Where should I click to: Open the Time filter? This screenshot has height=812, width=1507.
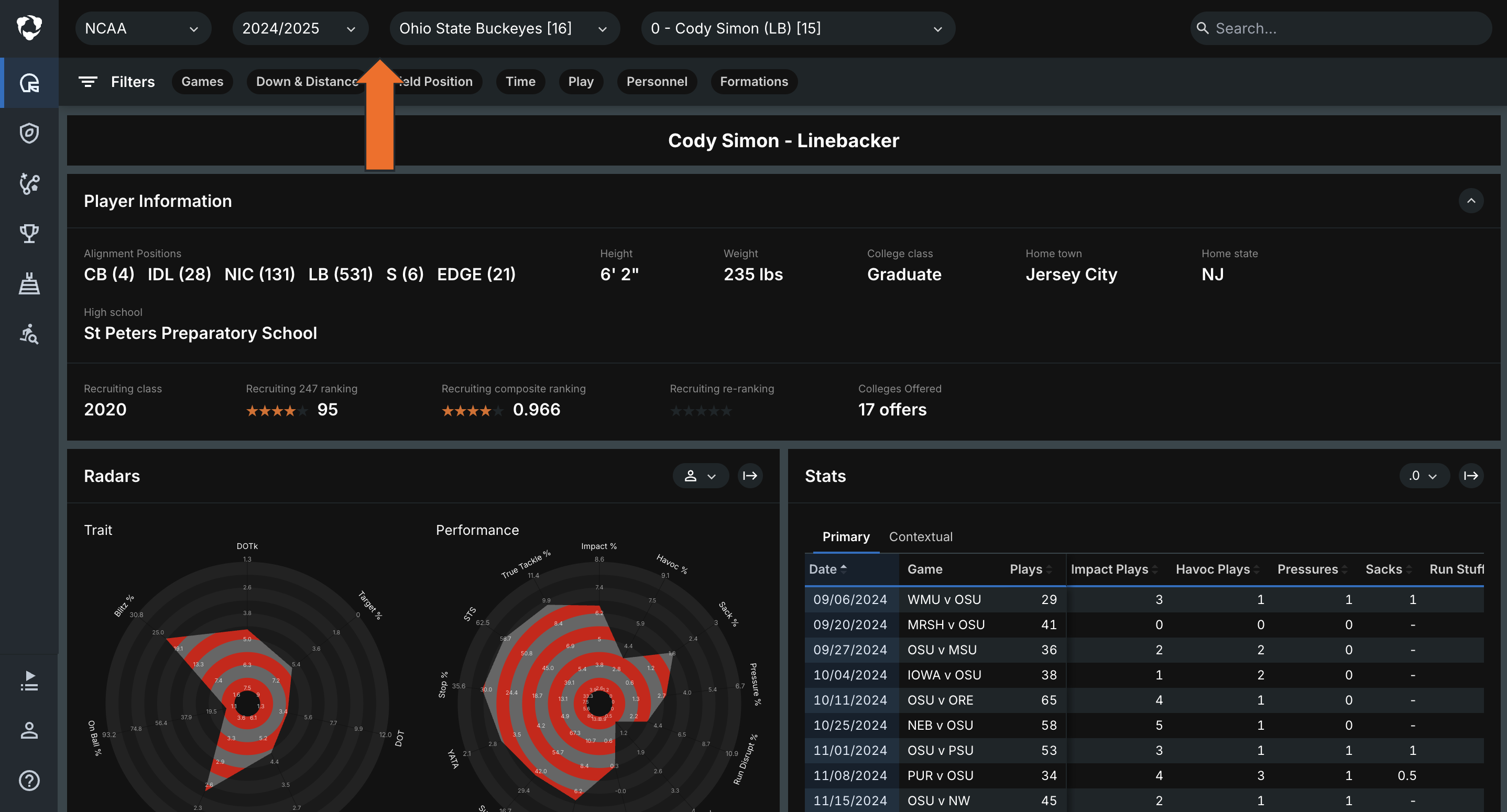520,81
